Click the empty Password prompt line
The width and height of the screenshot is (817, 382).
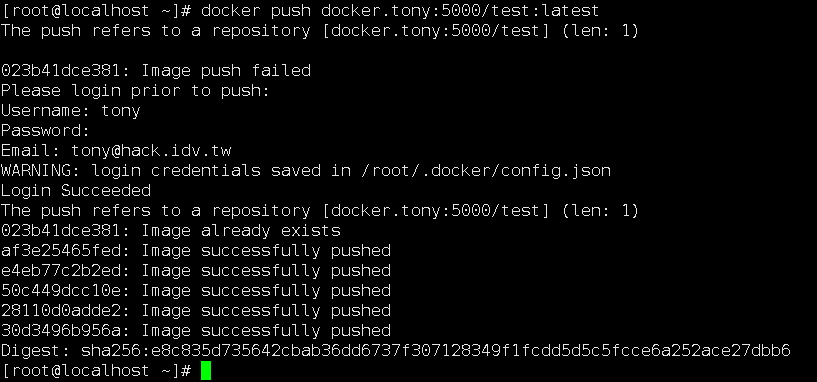[x=45, y=130]
